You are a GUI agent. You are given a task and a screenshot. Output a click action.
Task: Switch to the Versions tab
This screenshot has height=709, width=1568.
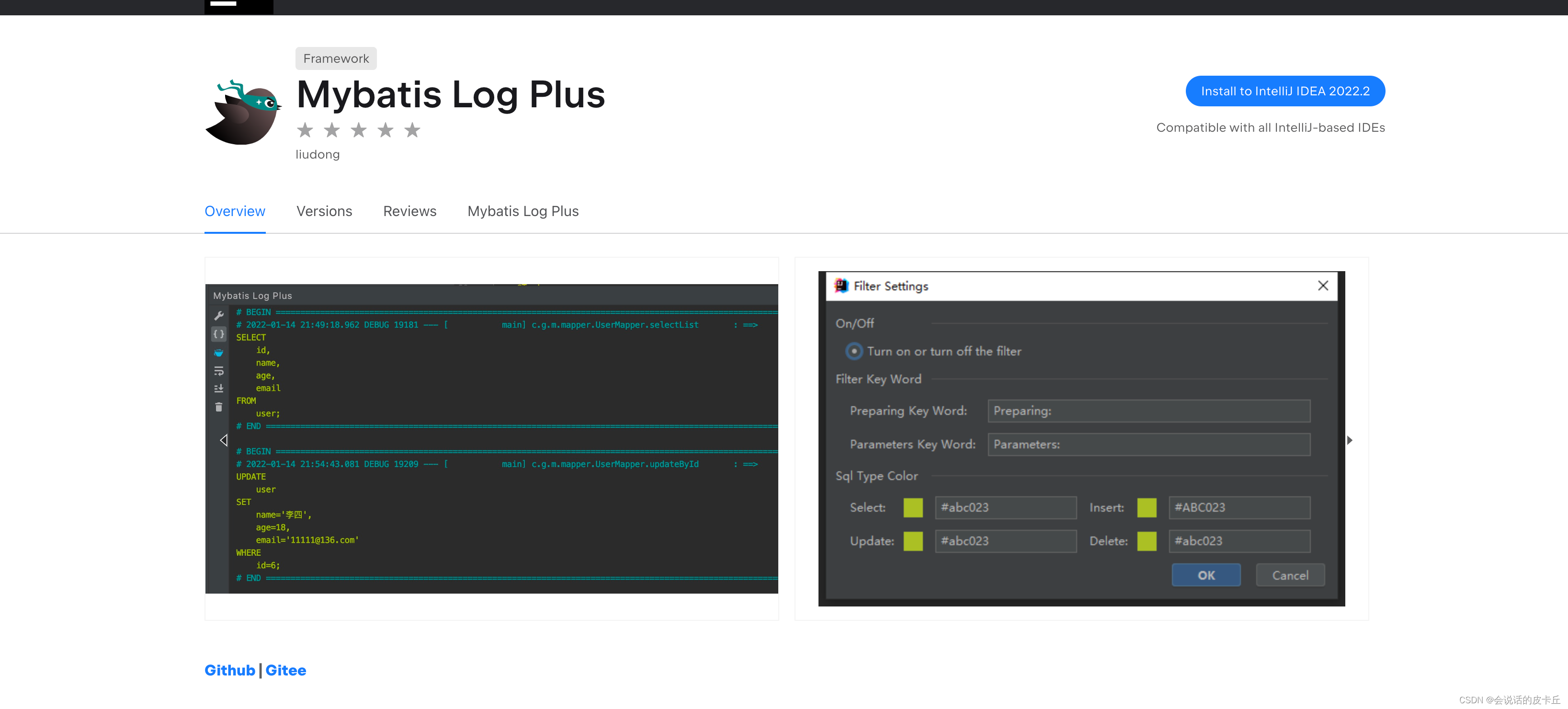click(324, 211)
